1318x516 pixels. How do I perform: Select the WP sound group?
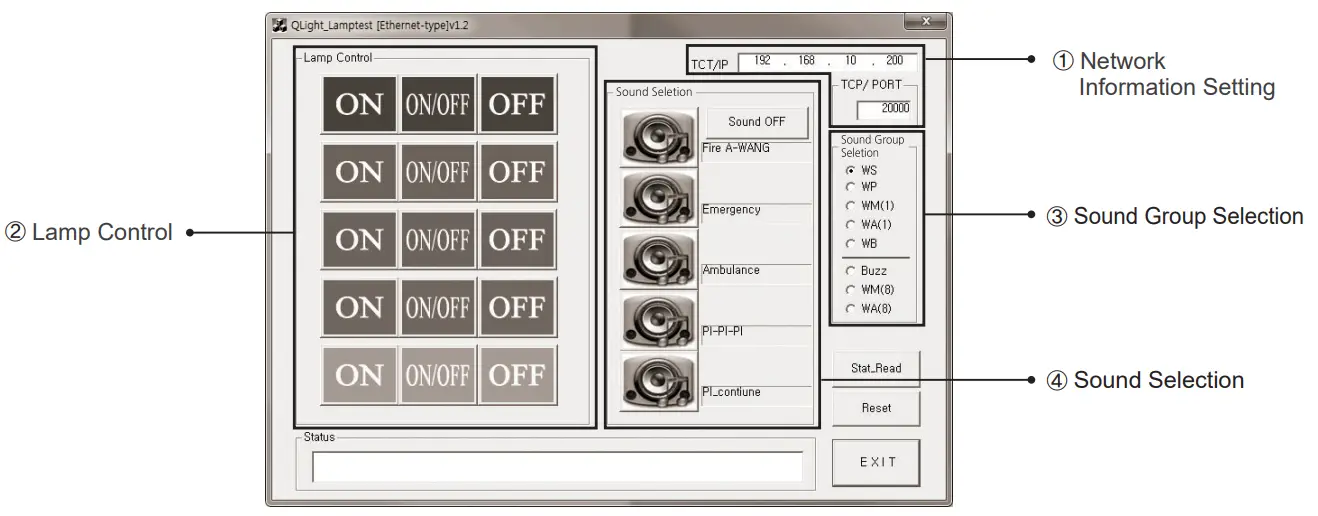click(x=862, y=186)
